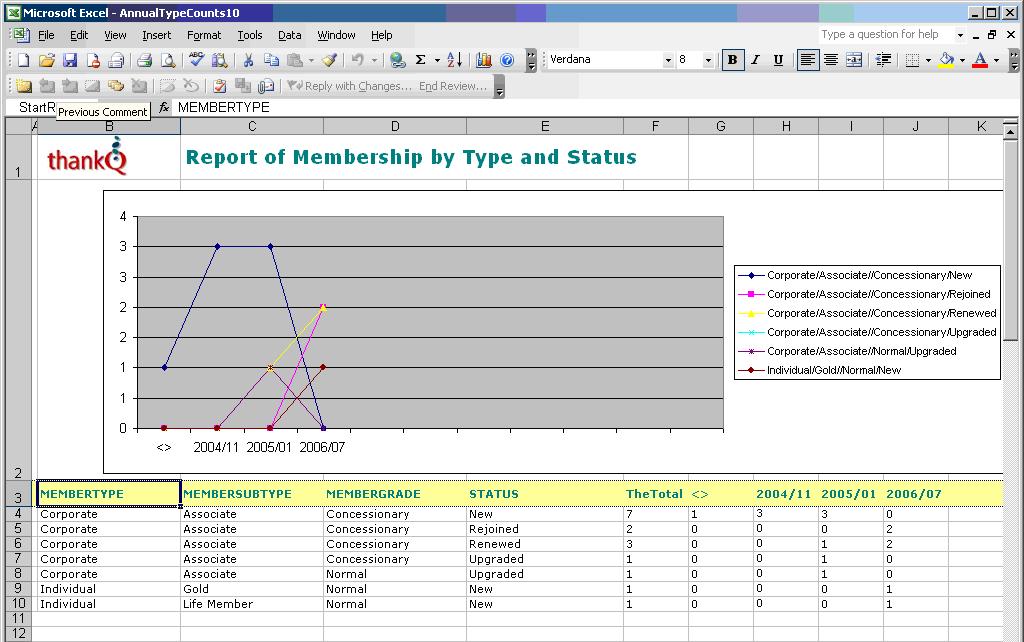This screenshot has width=1024, height=642.
Task: Apply AutoSum with the sigma icon
Action: pos(421,60)
